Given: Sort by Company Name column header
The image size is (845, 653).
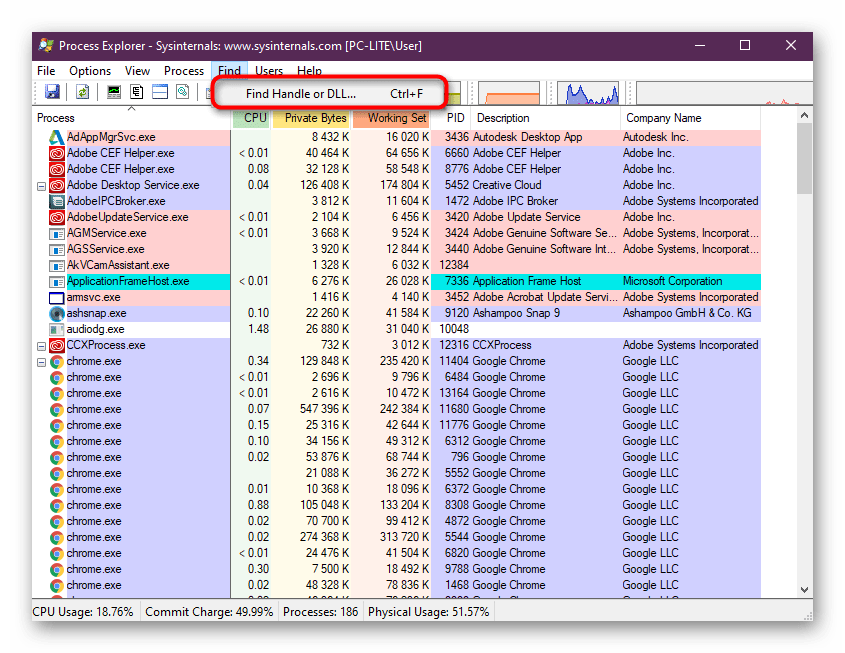Looking at the screenshot, I should [690, 118].
